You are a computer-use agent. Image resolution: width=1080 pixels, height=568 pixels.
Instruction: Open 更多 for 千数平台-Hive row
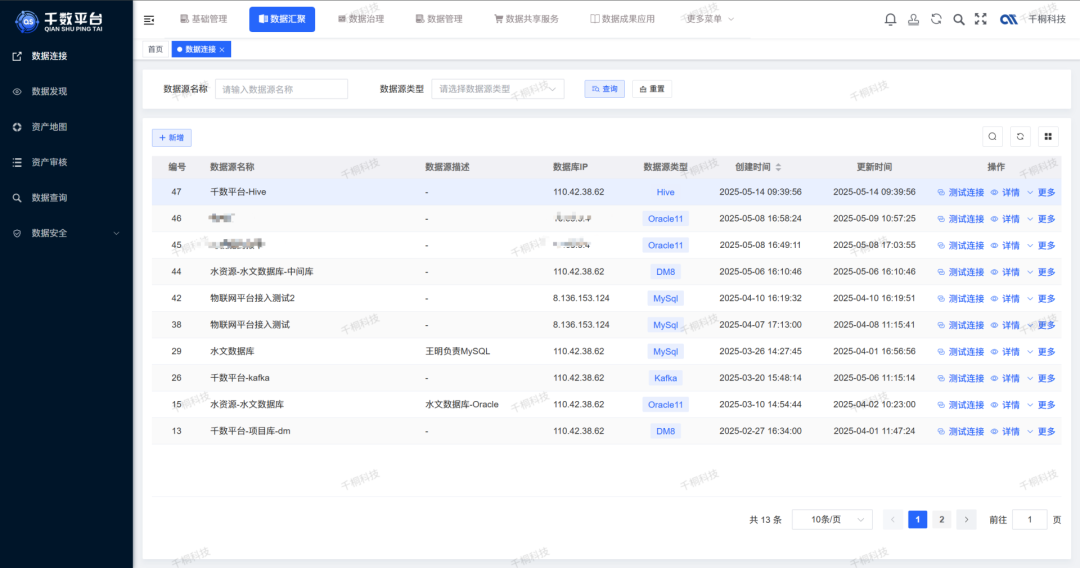1041,193
